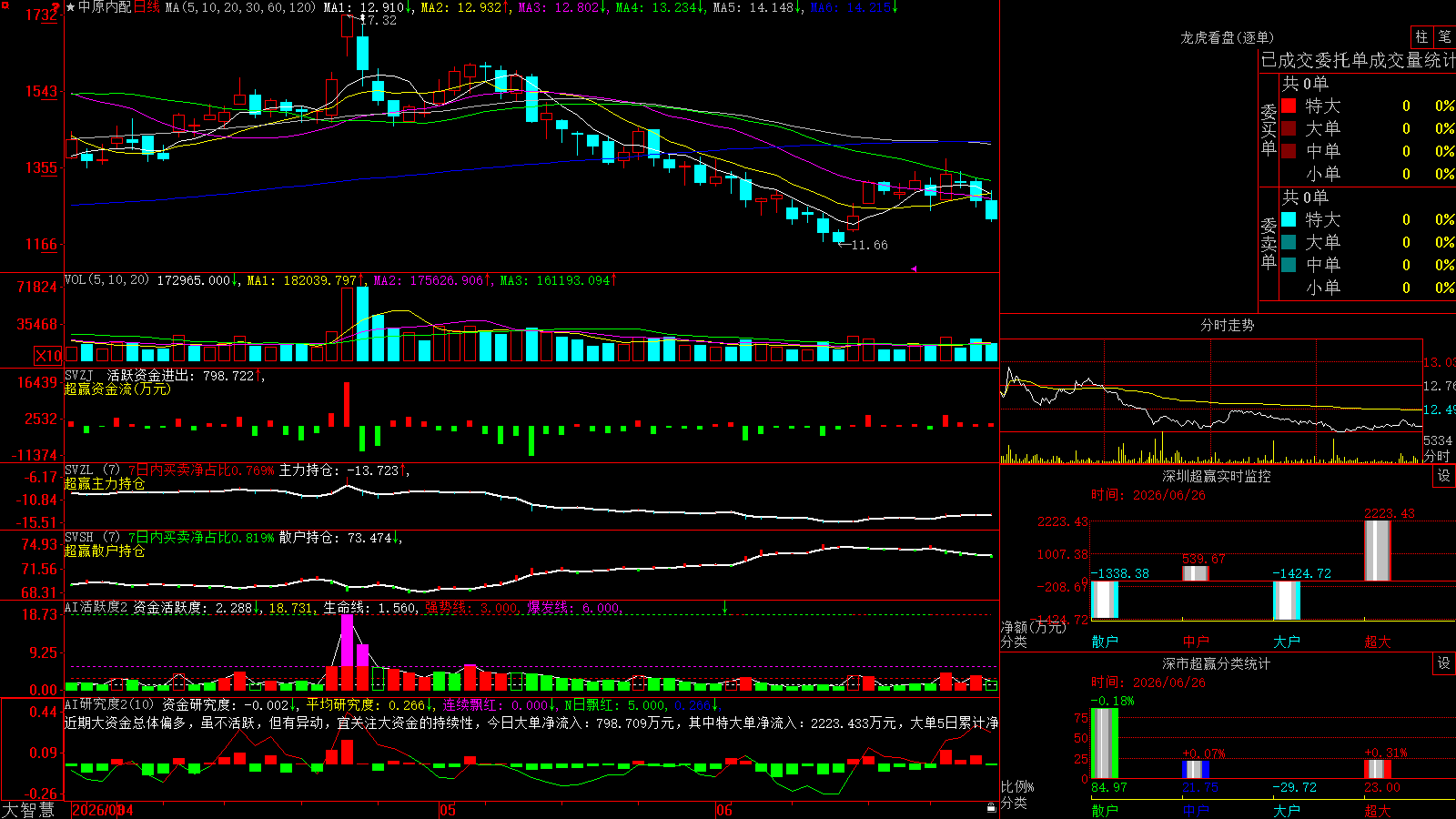Click the 大单 buy-order dark red swatch
Viewport: 1456px width, 819px height.
pyautogui.click(x=1289, y=128)
